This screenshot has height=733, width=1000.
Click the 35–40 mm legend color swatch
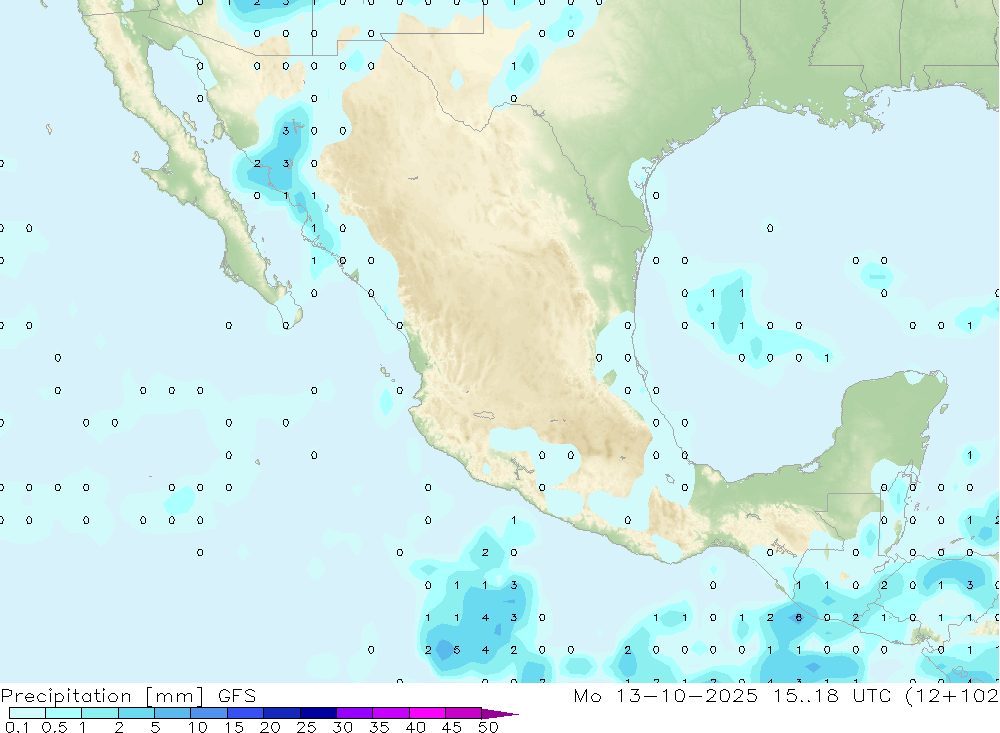(391, 713)
